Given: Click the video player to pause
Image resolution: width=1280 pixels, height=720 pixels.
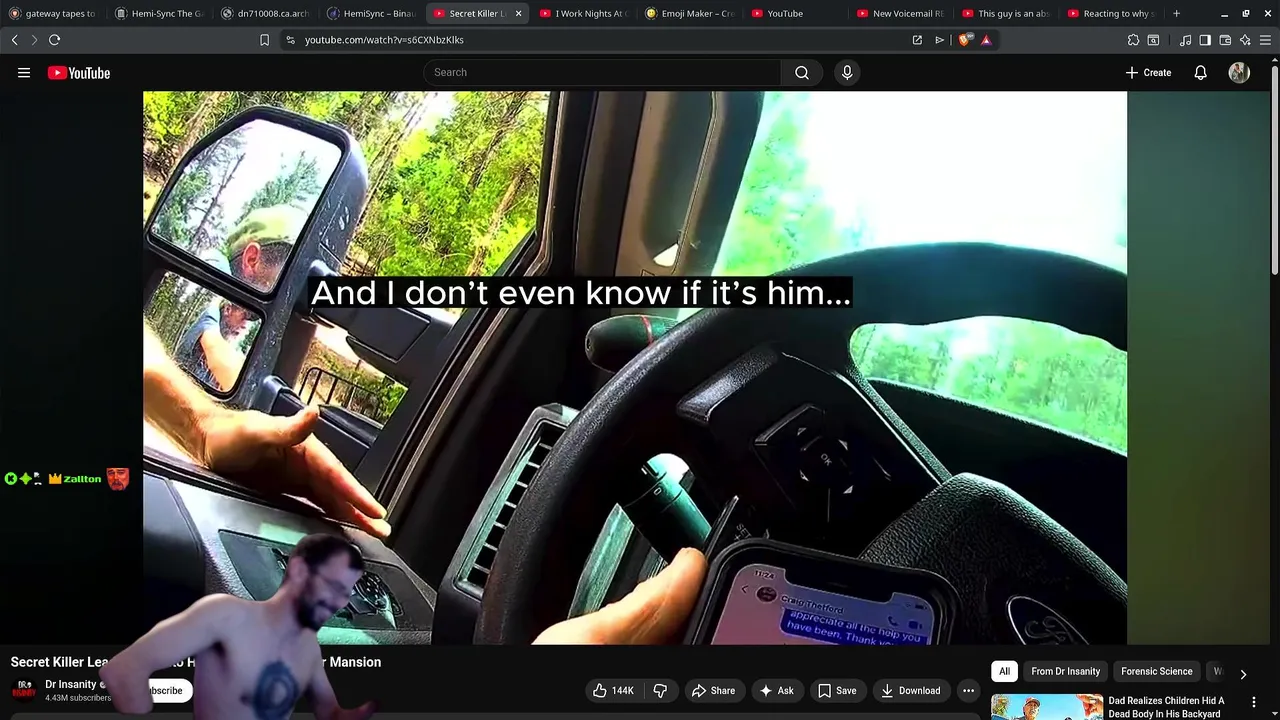Looking at the screenshot, I should (635, 368).
